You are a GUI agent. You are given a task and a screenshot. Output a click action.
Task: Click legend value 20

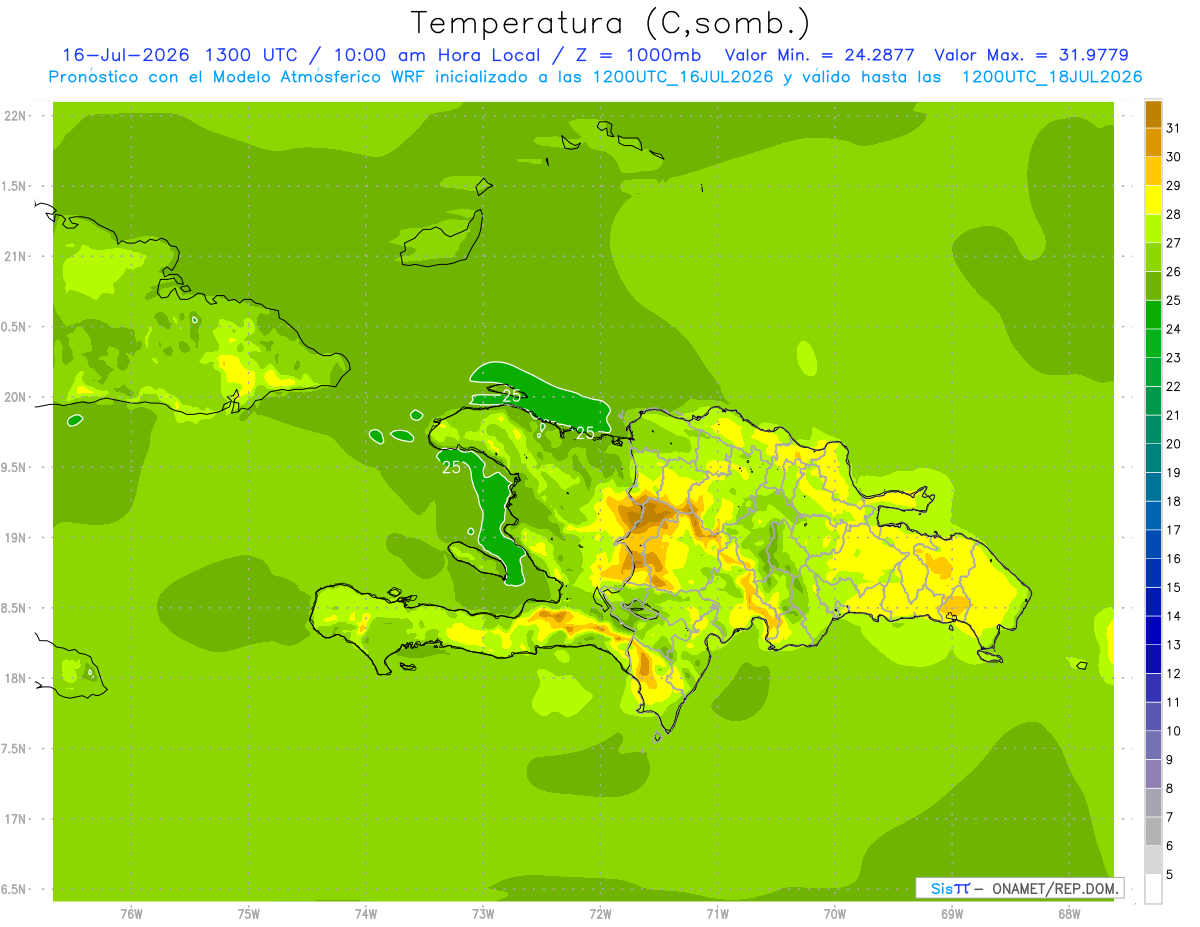pyautogui.click(x=1174, y=444)
